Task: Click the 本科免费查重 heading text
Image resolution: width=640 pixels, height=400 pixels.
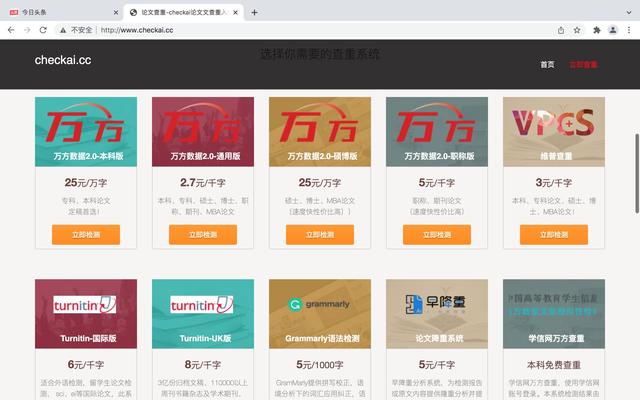Action: coord(554,365)
